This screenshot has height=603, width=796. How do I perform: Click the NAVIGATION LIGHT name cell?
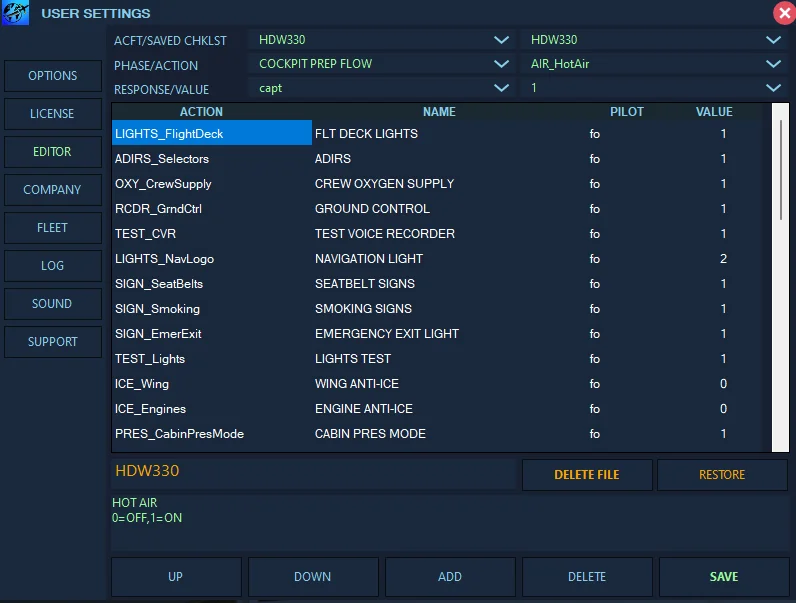pyautogui.click(x=369, y=259)
